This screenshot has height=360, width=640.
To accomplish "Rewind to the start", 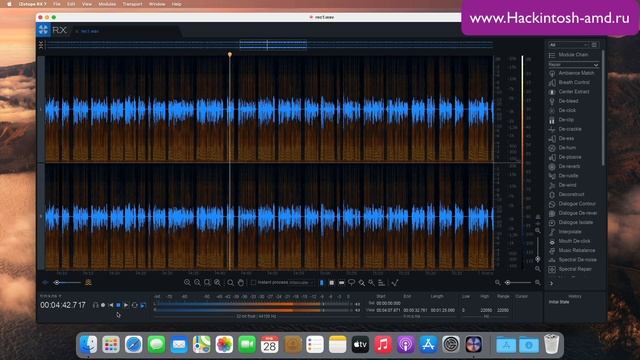I will pos(111,305).
